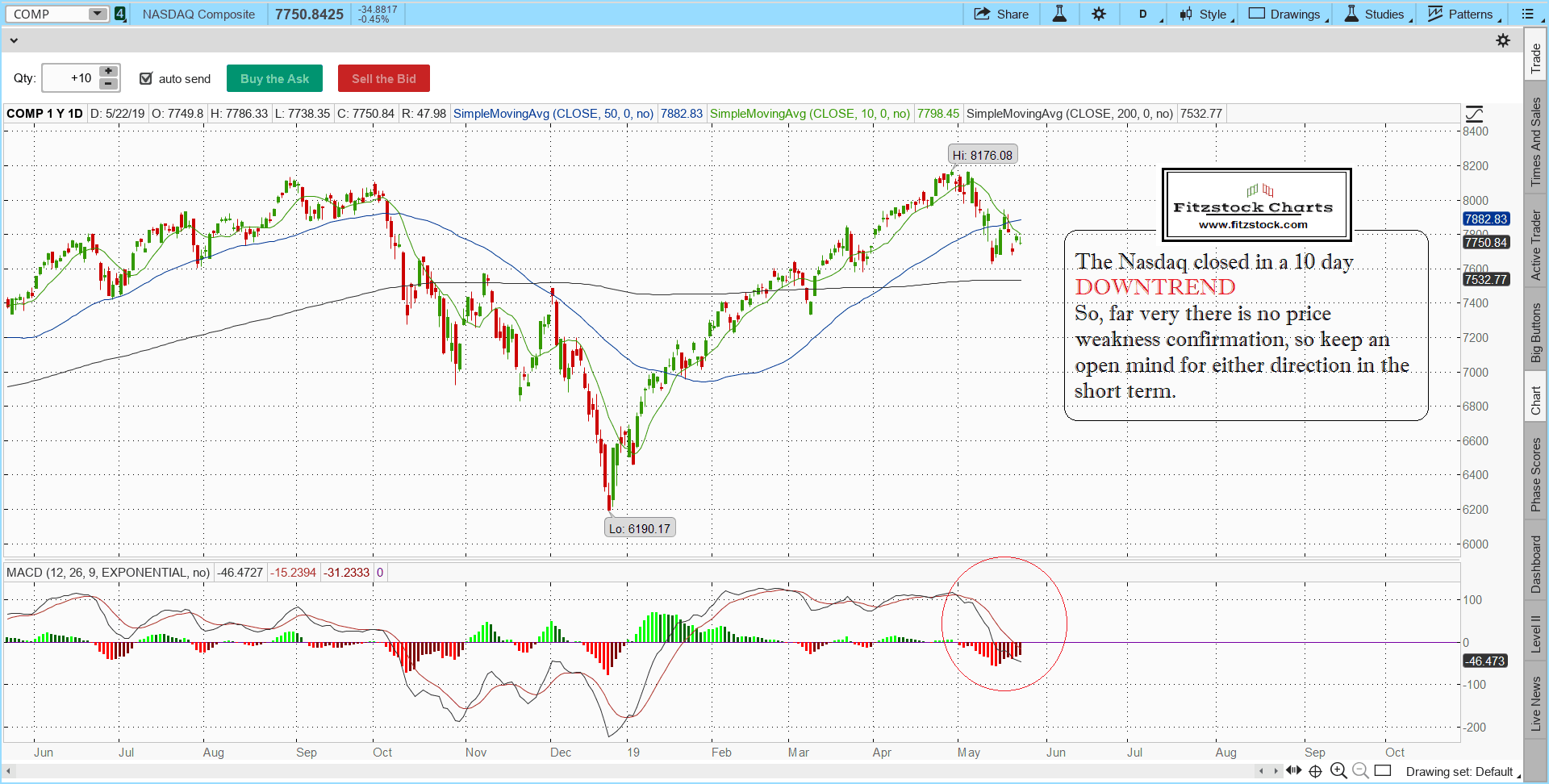Open the Drawing set: Default selector
This screenshot has height=784, width=1549.
click(x=1459, y=771)
